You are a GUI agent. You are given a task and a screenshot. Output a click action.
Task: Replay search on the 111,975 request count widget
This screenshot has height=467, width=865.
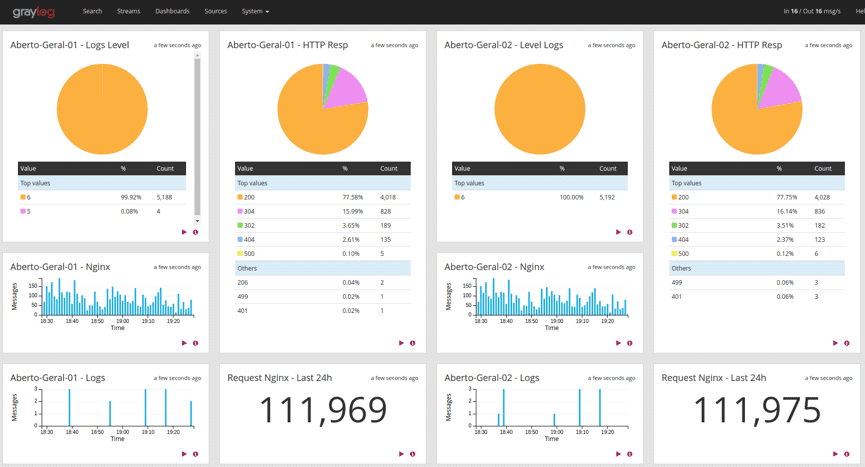coord(835,454)
